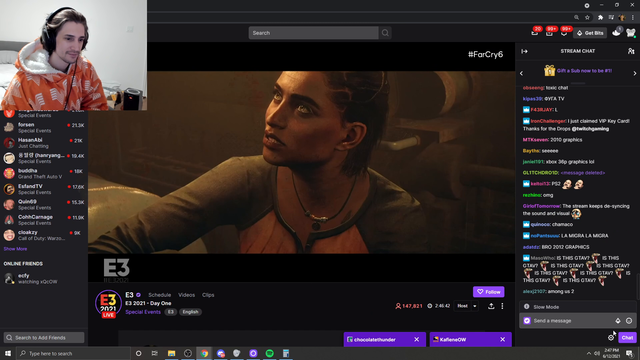Open Quin69 channel in sidebar
The height and width of the screenshot is (360, 640).
(44, 204)
